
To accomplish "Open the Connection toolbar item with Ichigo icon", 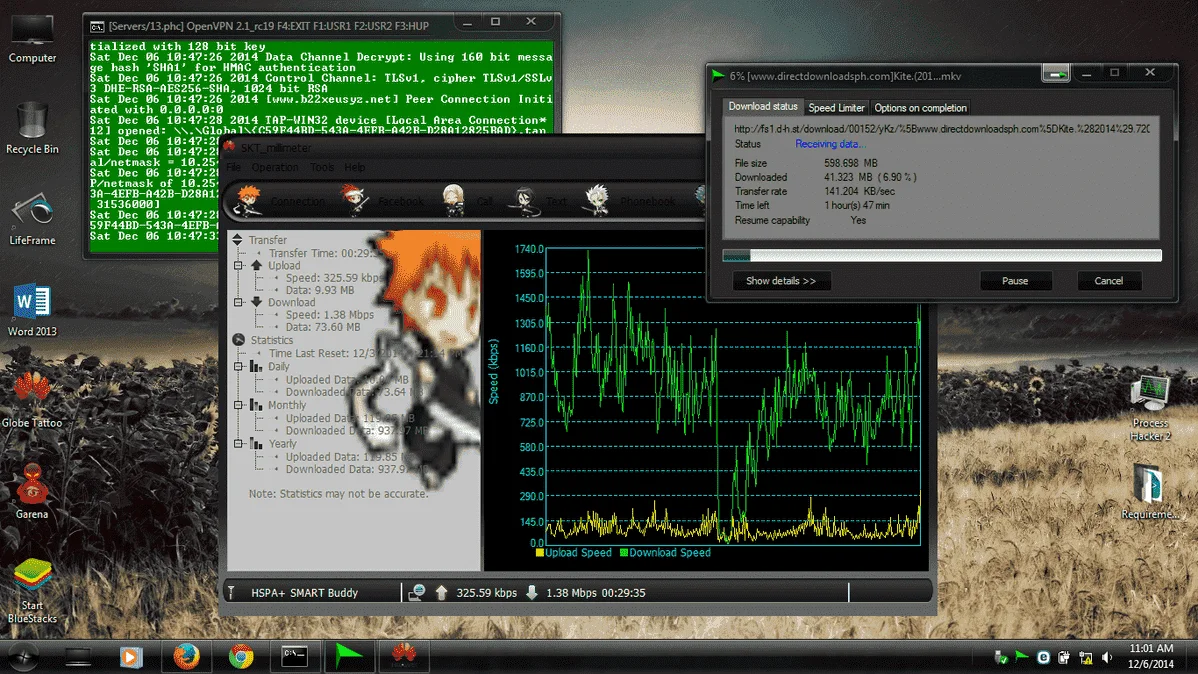I will coord(280,201).
